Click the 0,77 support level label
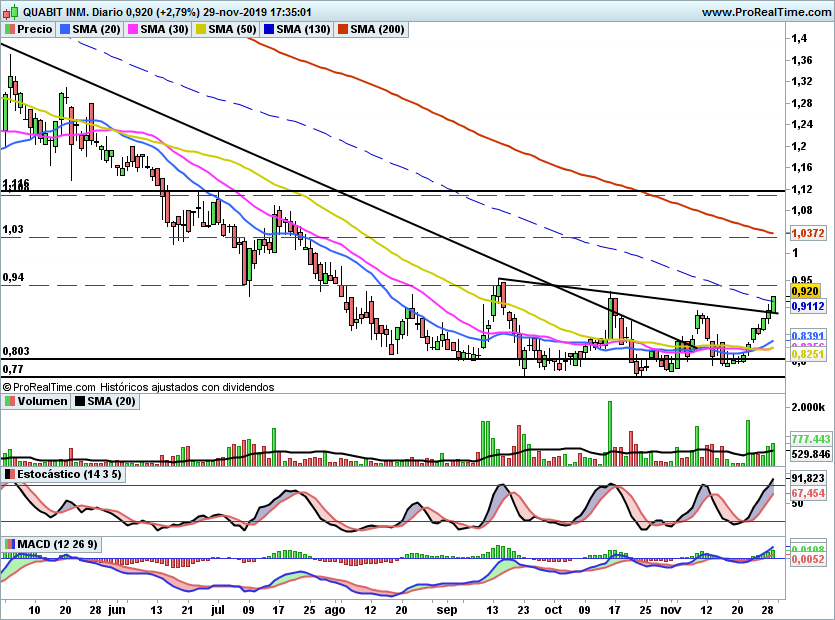Viewport: 835px width, 620px height. pos(13,369)
